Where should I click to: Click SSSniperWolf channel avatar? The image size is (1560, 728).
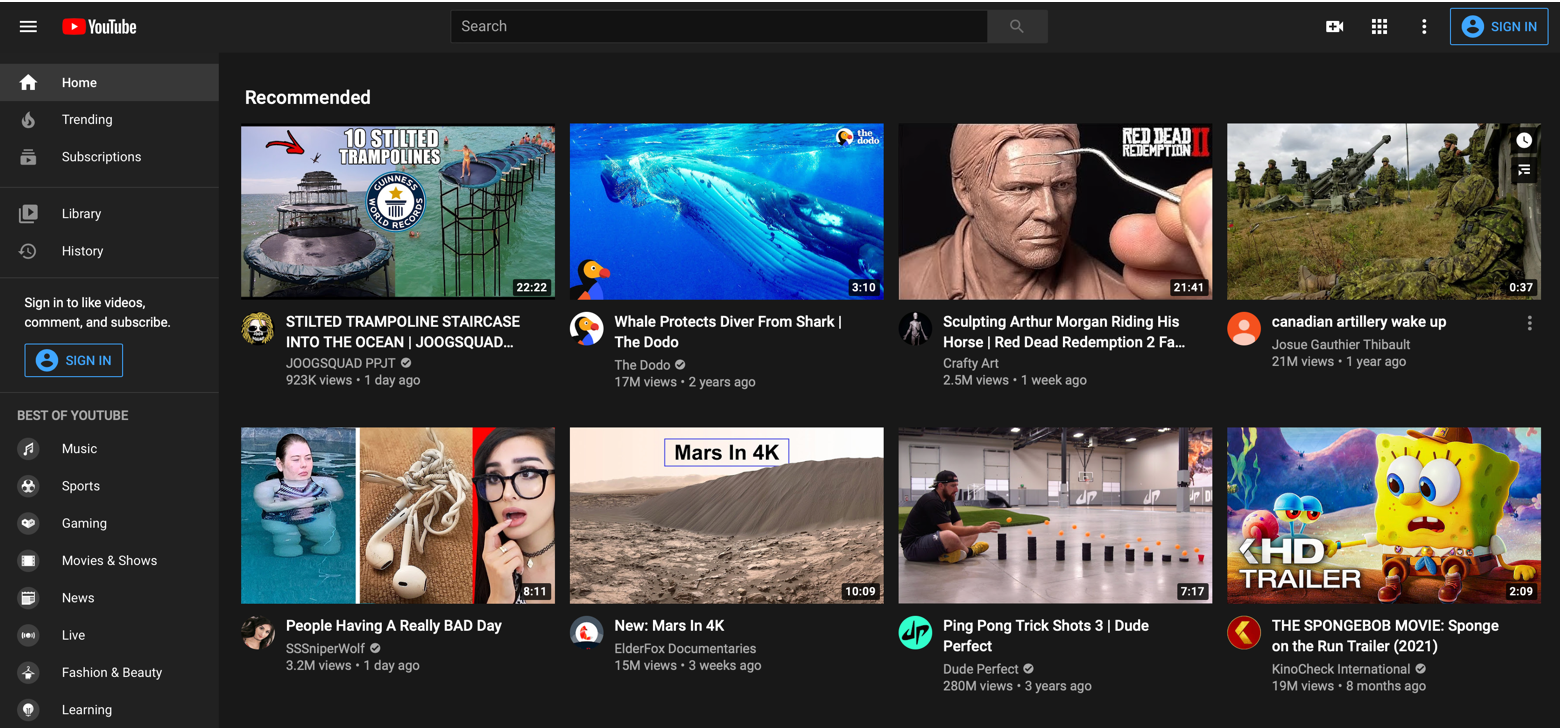[258, 633]
